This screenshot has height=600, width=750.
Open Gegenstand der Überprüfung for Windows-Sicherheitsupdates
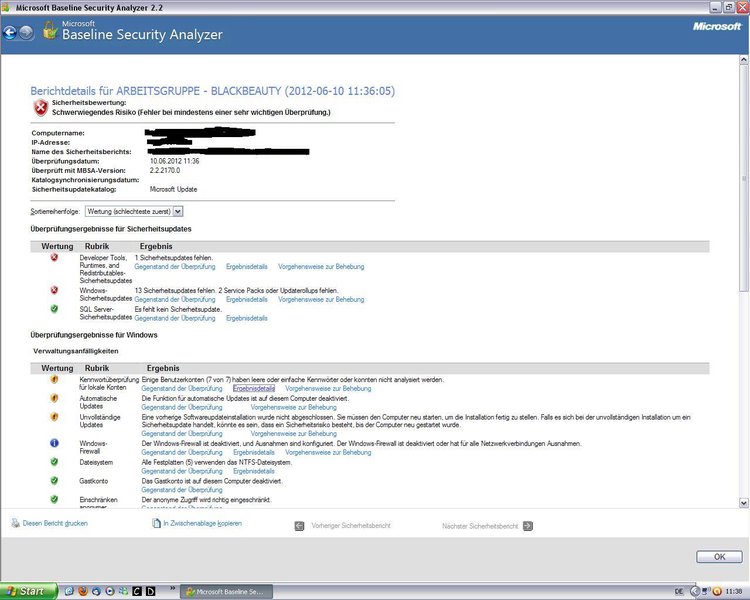click(x=175, y=300)
